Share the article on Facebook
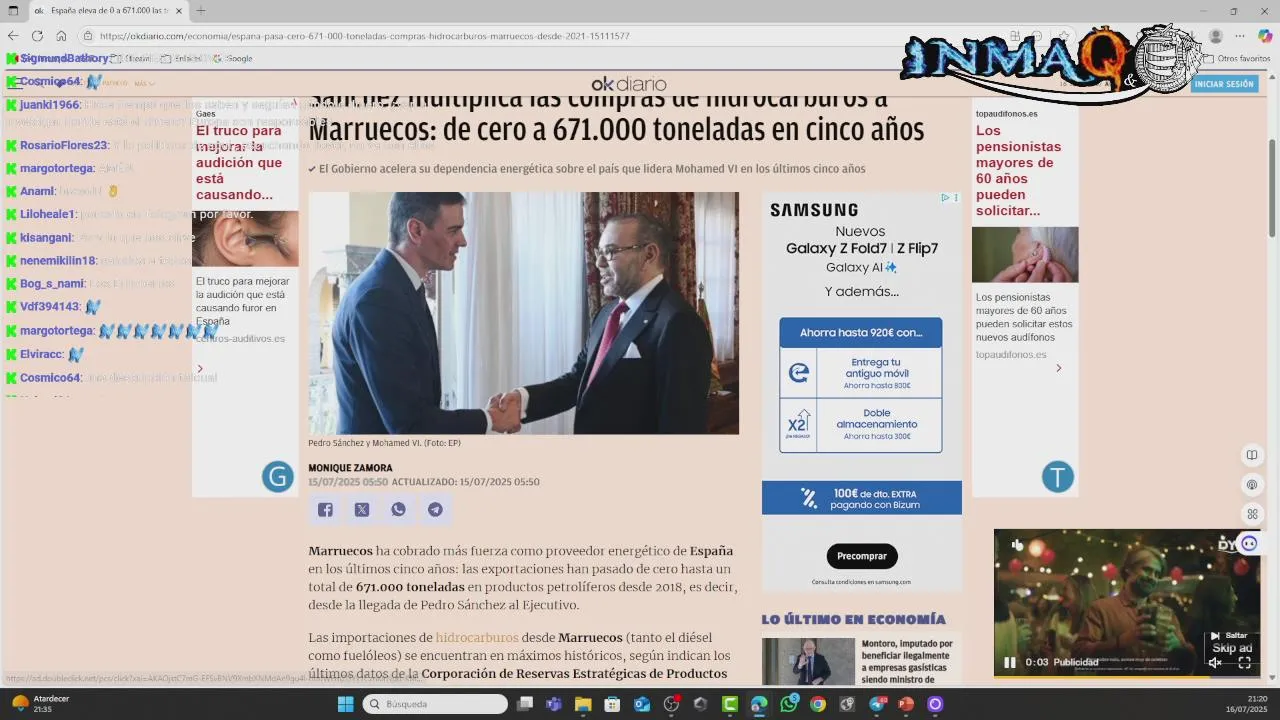 click(325, 509)
